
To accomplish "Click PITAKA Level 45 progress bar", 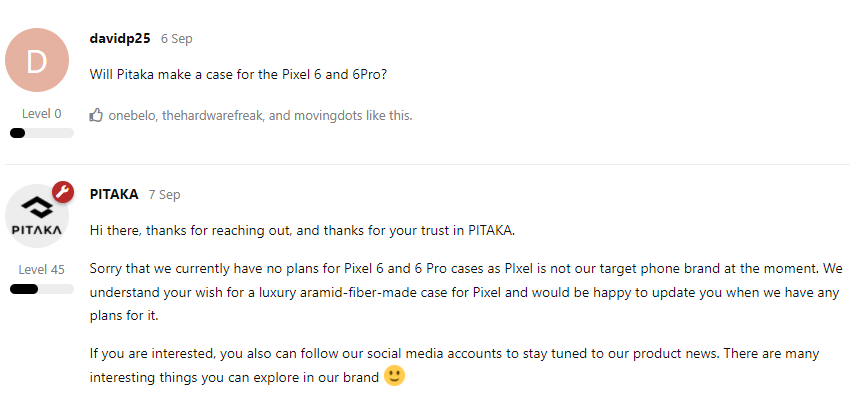I will pos(42,289).
